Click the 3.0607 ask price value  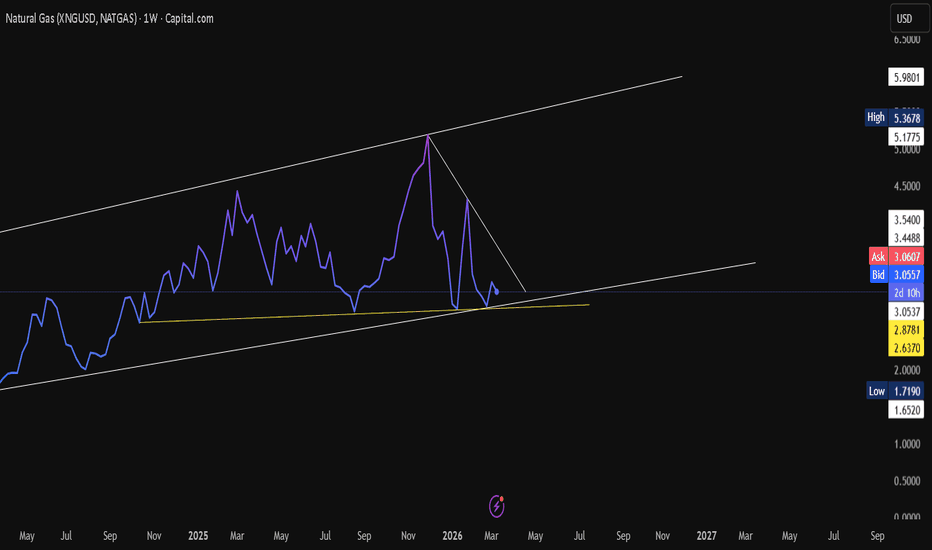point(906,257)
